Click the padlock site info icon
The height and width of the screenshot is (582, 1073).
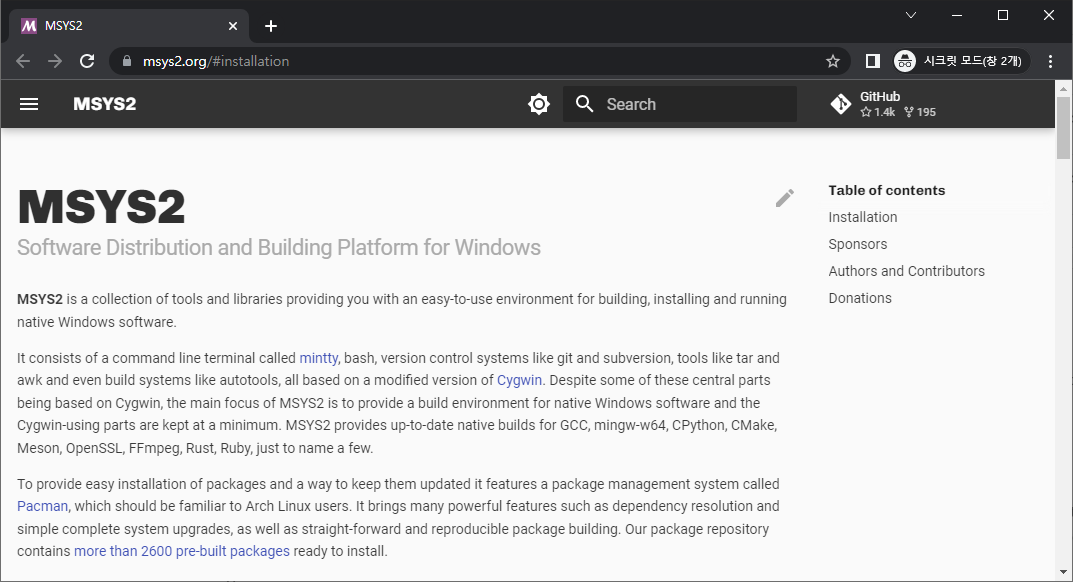(x=127, y=61)
